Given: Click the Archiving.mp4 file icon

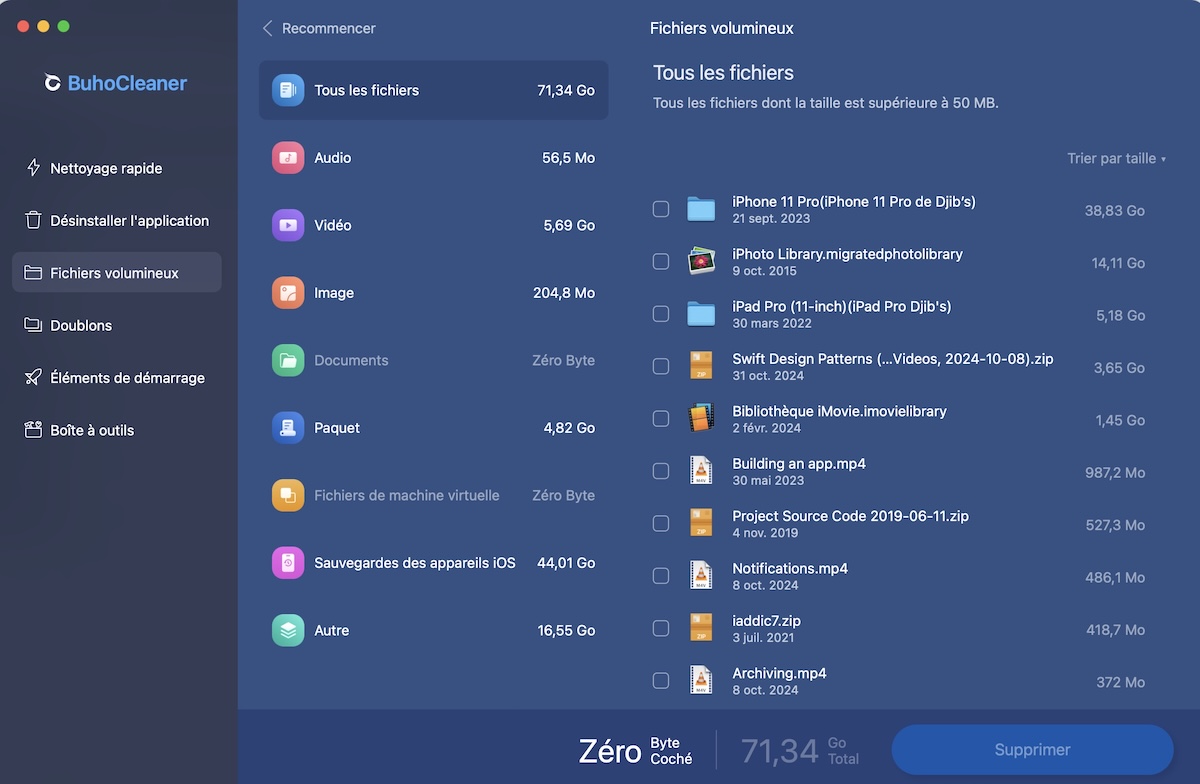Looking at the screenshot, I should (701, 680).
